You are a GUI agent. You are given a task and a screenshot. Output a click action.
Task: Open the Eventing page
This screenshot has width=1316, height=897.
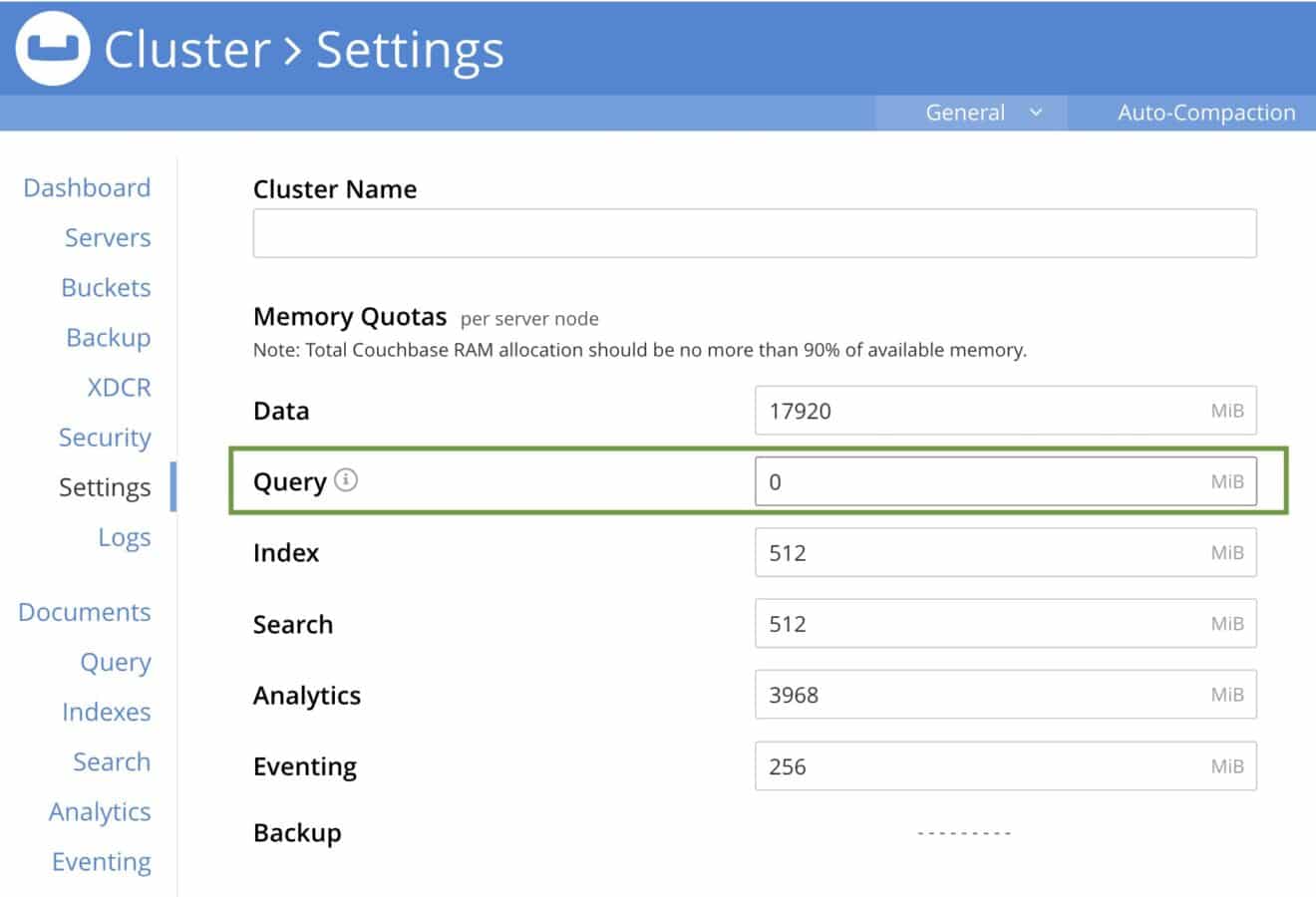pyautogui.click(x=102, y=861)
